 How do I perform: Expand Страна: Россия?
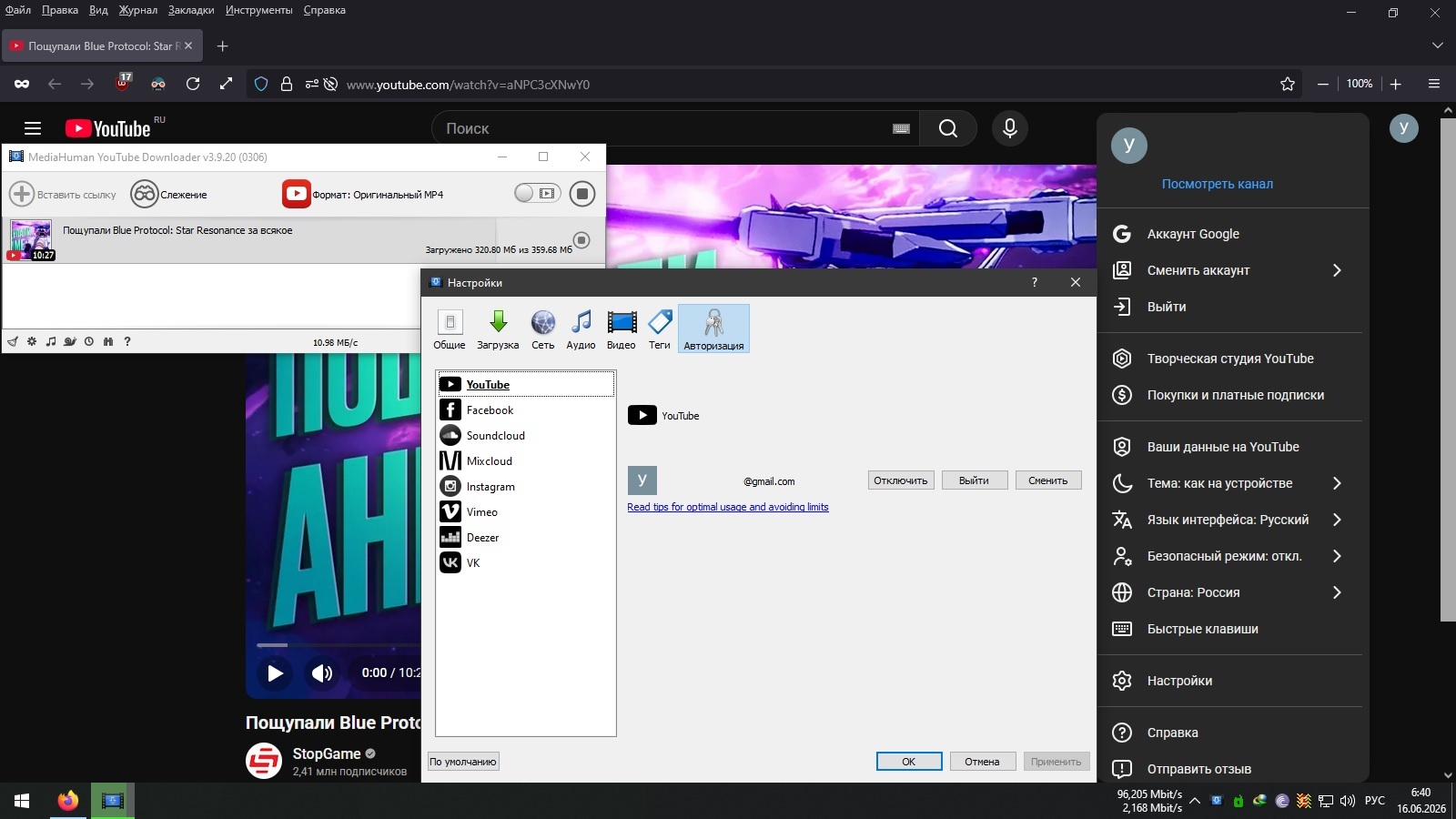(x=1337, y=592)
